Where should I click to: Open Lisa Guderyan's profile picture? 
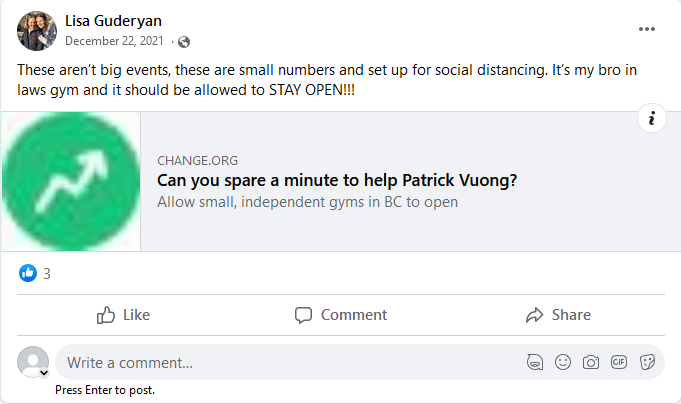[37, 31]
